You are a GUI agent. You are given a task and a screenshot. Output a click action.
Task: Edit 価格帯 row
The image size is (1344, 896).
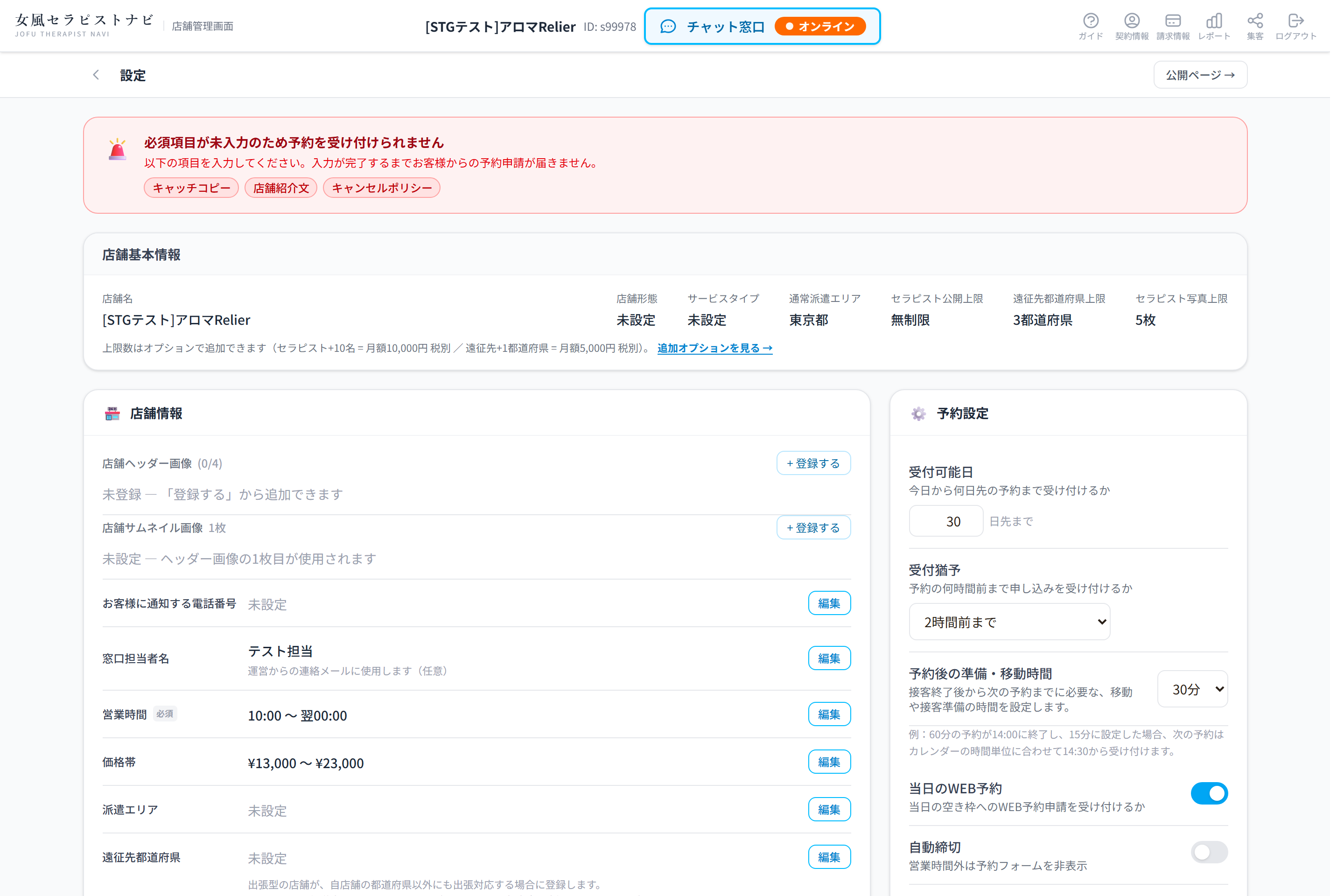click(x=838, y=769)
